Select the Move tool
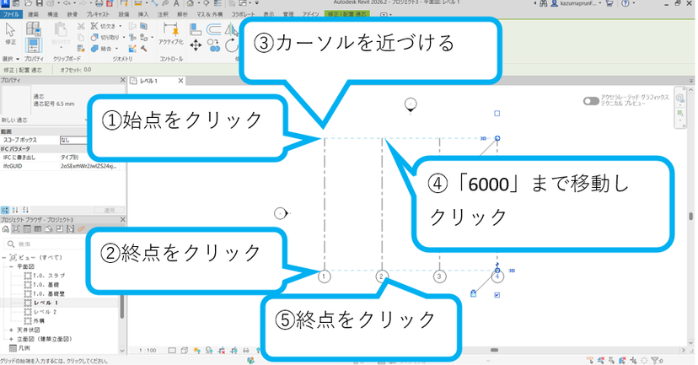Image resolution: width=698 pixels, height=365 pixels. (195, 45)
